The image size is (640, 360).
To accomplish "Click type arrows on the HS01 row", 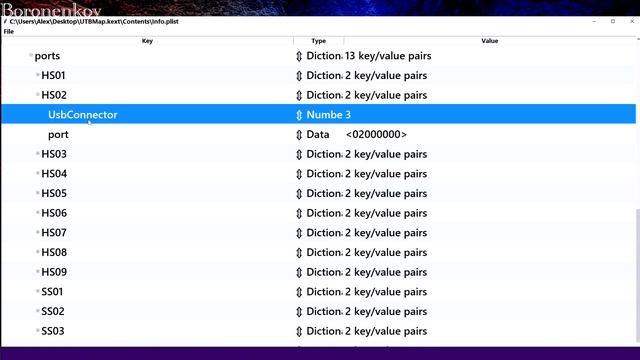I will pos(299,76).
